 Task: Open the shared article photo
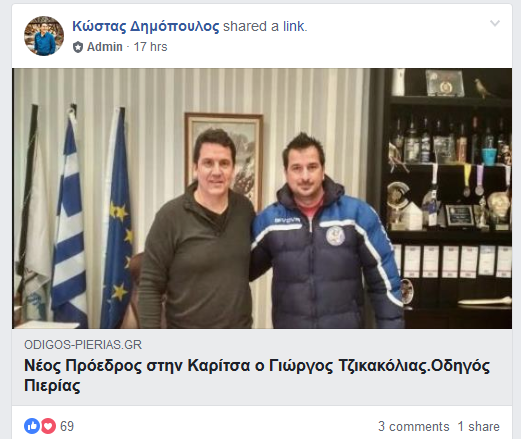point(262,198)
